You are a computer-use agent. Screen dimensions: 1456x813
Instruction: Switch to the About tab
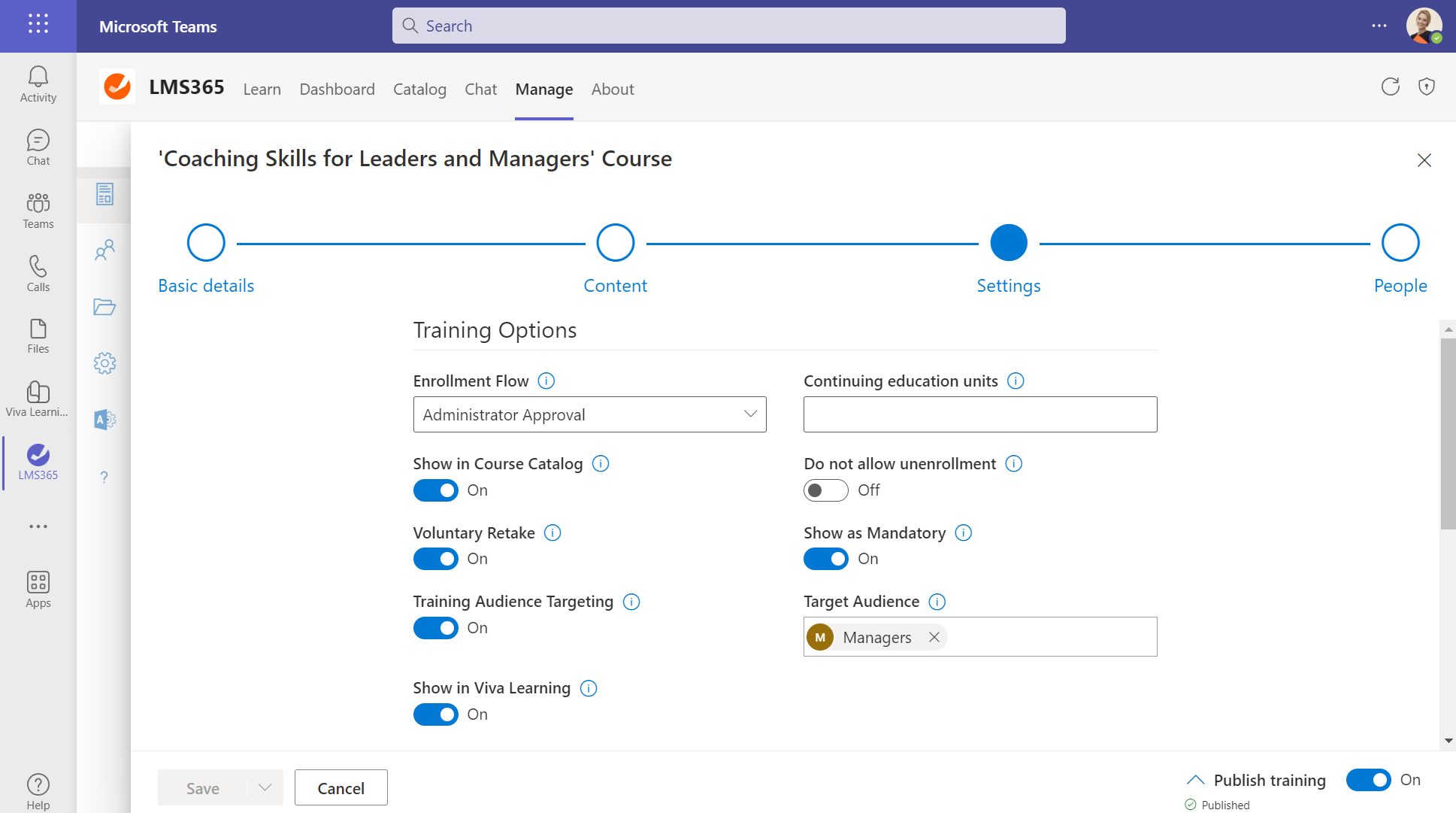613,89
